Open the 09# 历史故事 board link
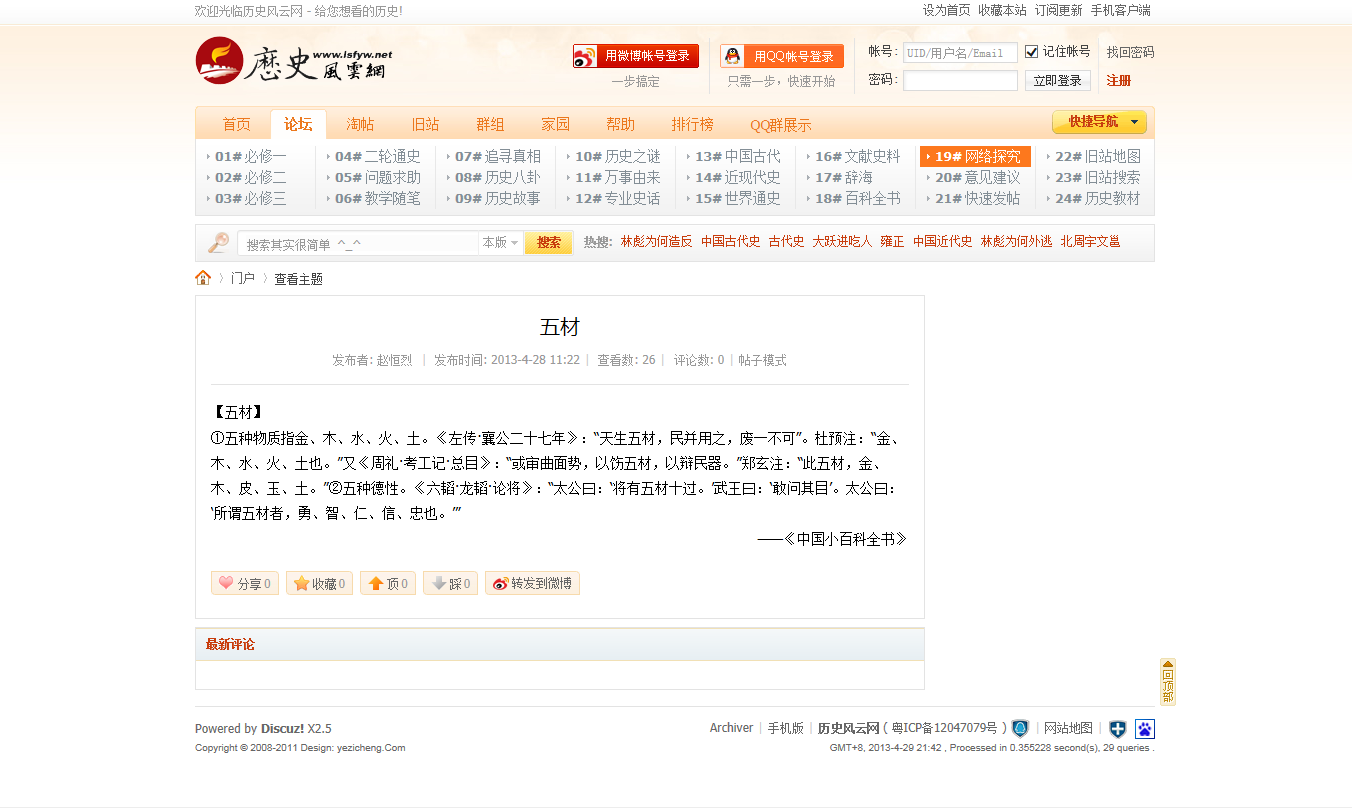Screen dimensions: 1352x809 click(x=498, y=198)
